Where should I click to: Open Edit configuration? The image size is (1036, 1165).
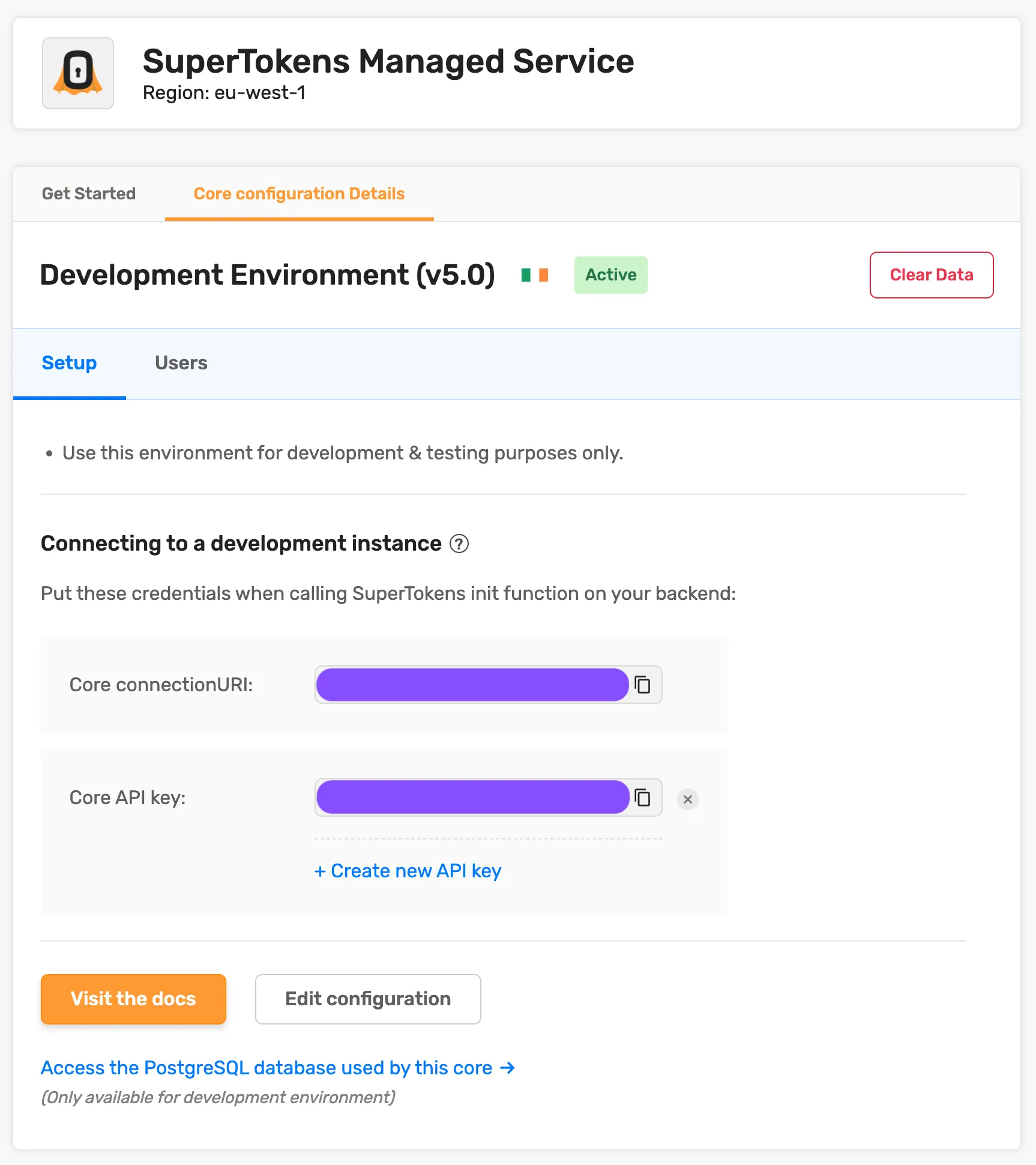click(x=368, y=999)
